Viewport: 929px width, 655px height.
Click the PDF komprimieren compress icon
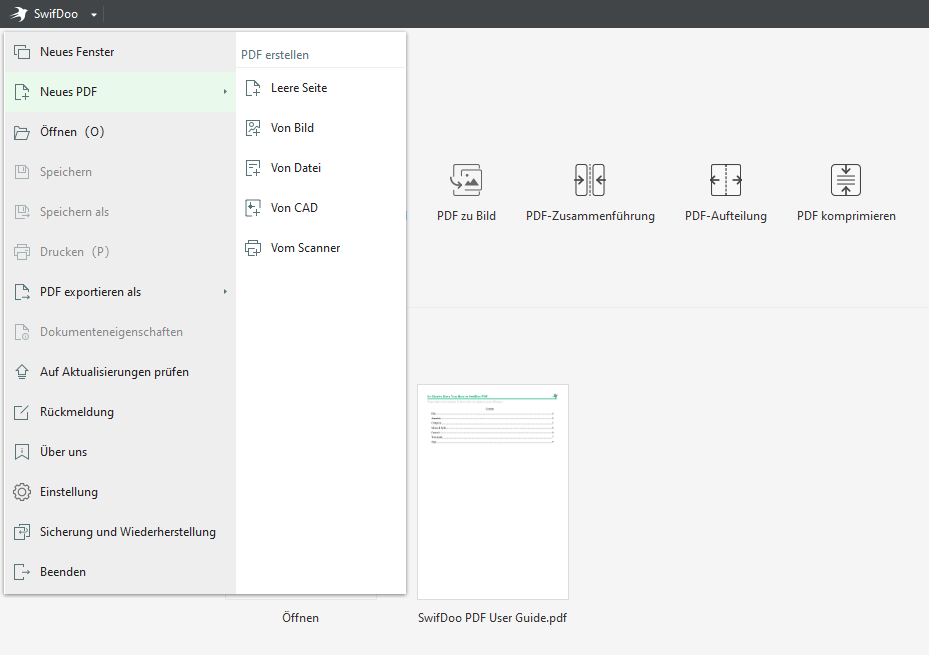pyautogui.click(x=846, y=180)
